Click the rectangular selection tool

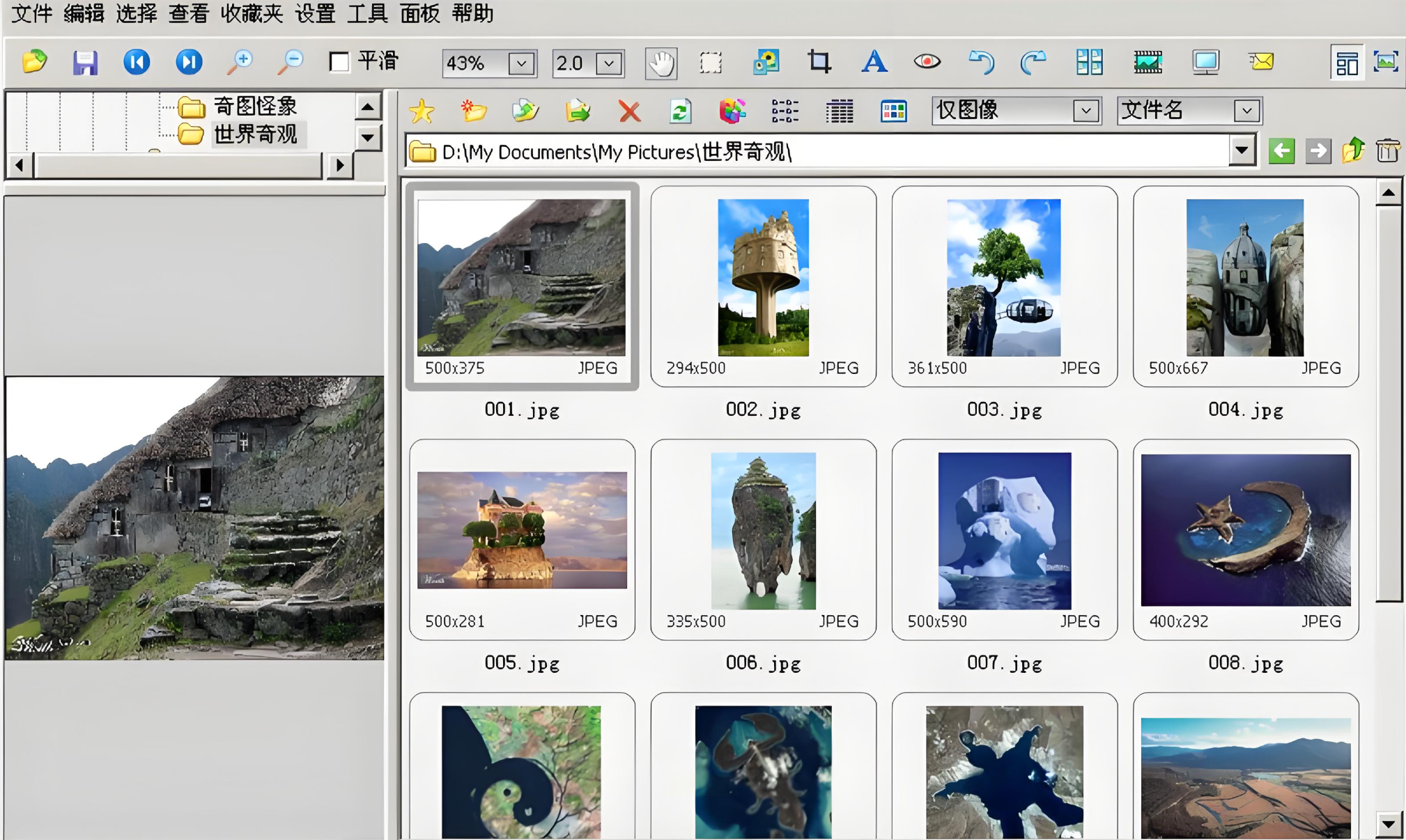pyautogui.click(x=711, y=63)
